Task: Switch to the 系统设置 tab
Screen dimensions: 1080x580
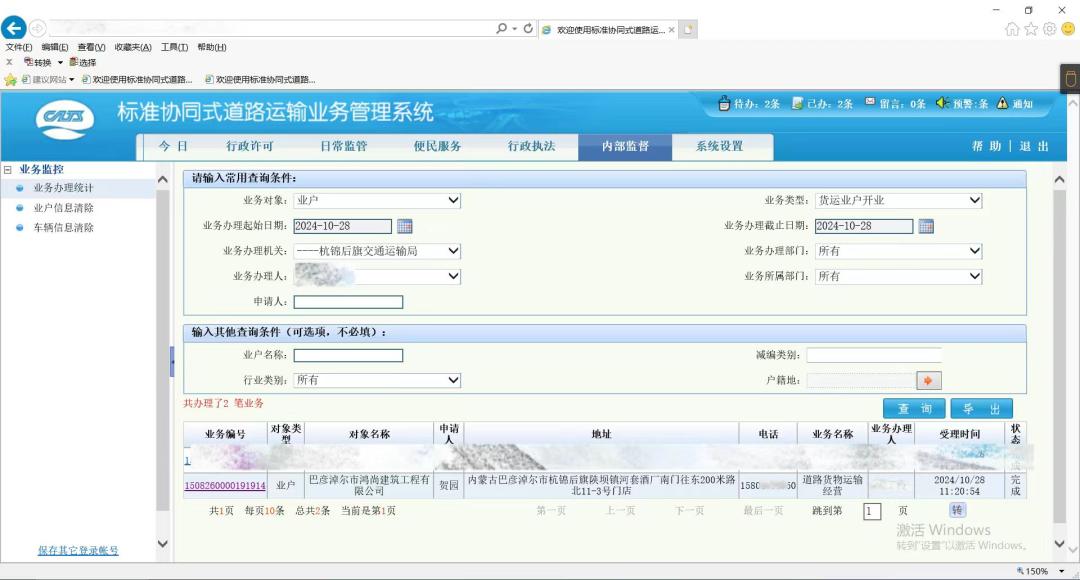Action: pos(720,146)
